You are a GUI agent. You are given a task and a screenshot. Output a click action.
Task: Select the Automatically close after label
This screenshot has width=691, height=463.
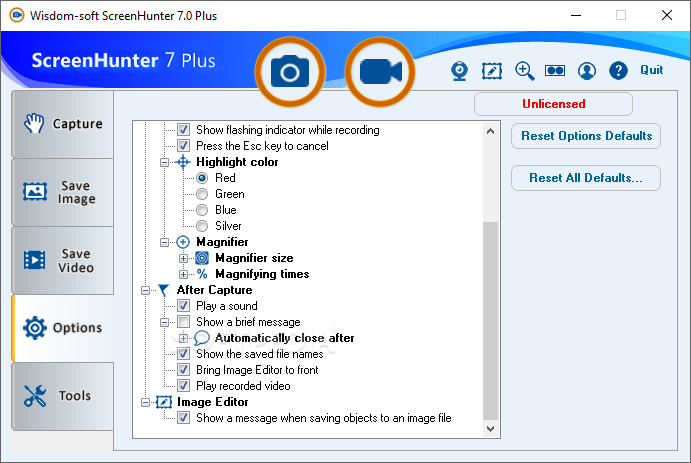click(x=285, y=338)
